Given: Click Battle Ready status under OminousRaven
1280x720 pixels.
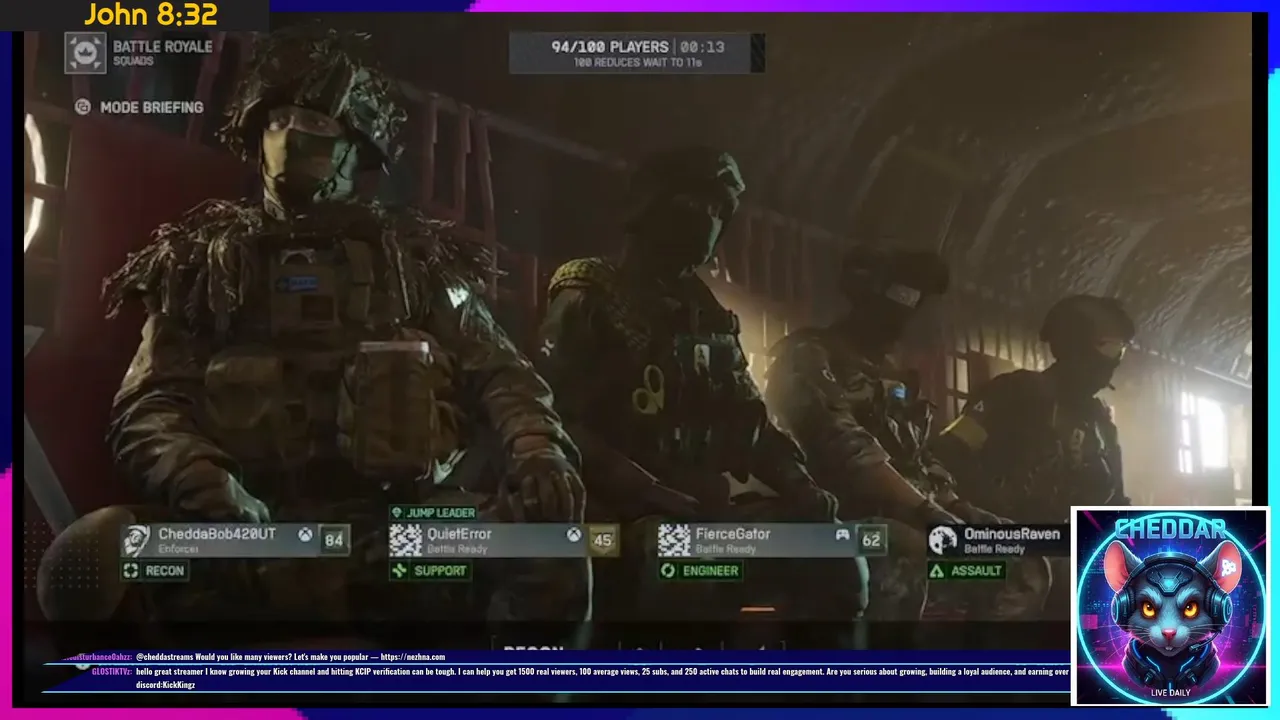Looking at the screenshot, I should 994,549.
